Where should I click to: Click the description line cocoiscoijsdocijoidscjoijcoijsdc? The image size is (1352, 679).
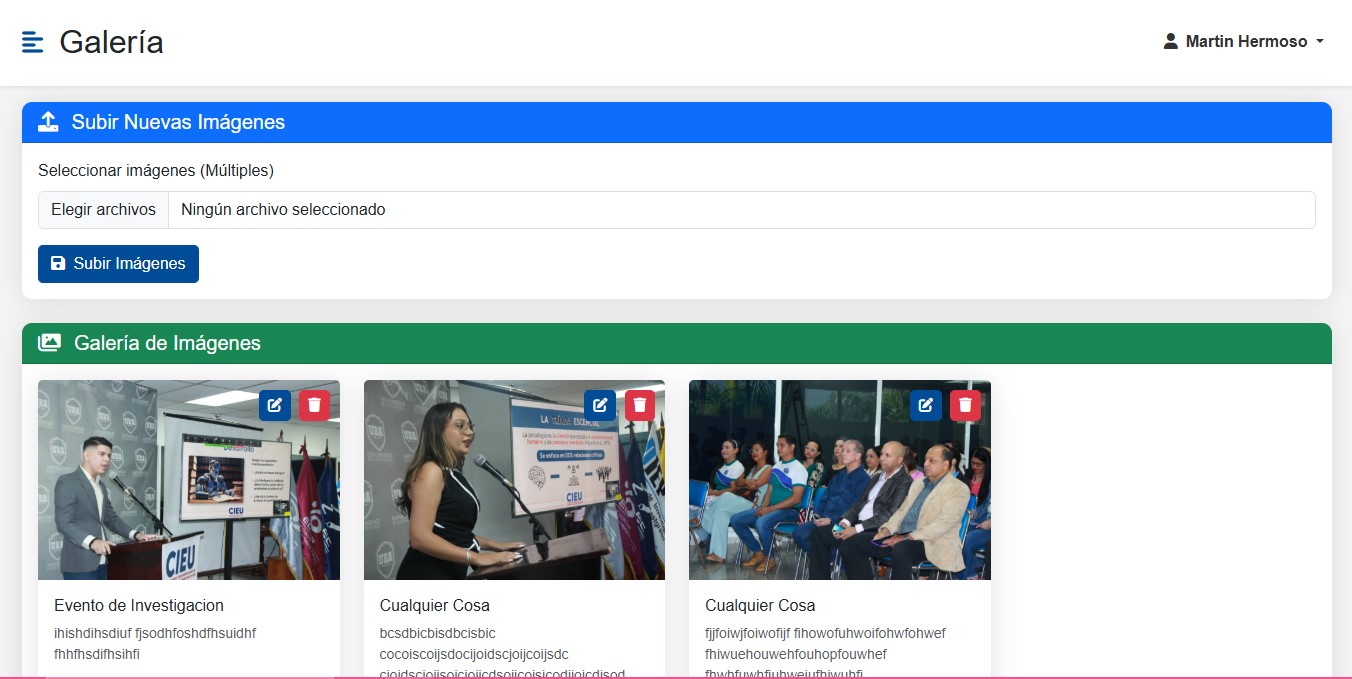(x=474, y=654)
